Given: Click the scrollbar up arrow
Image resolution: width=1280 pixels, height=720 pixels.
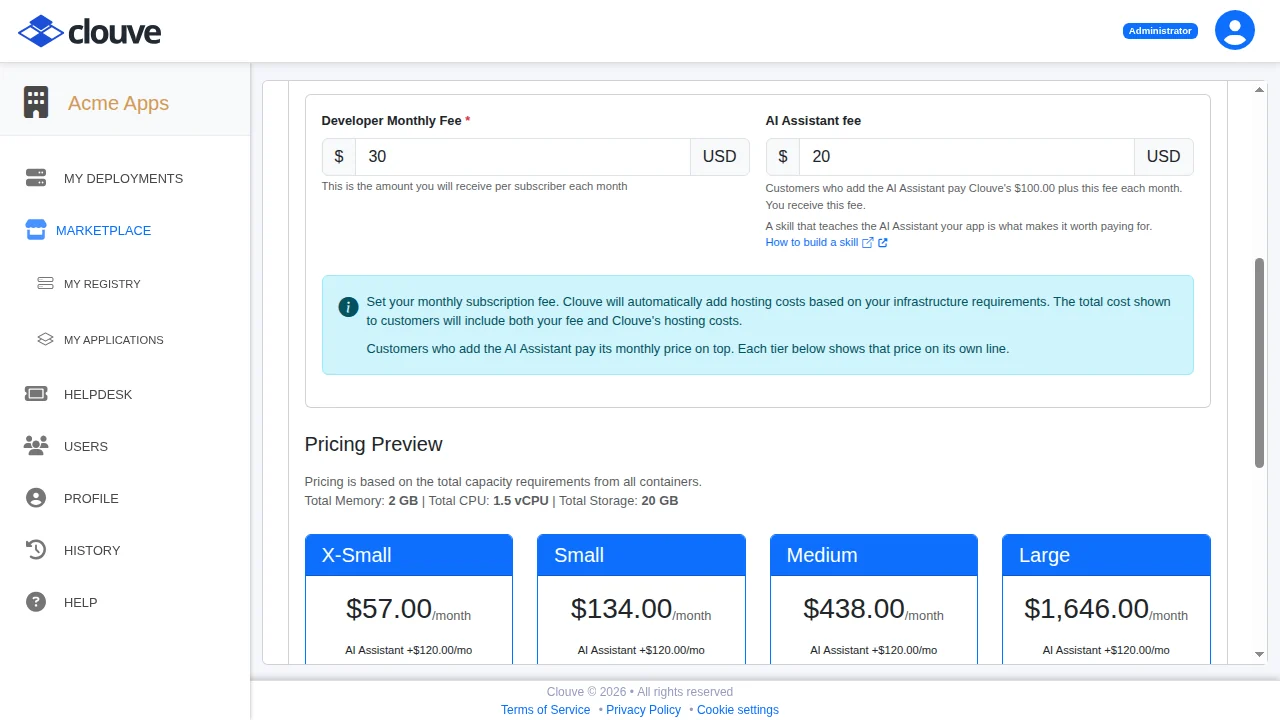Looking at the screenshot, I should point(1259,90).
